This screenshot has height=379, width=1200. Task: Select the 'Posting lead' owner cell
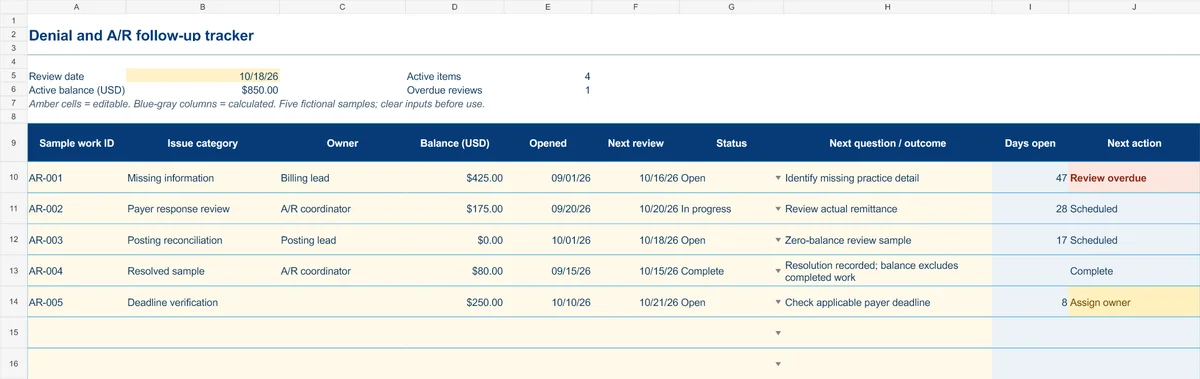(343, 240)
